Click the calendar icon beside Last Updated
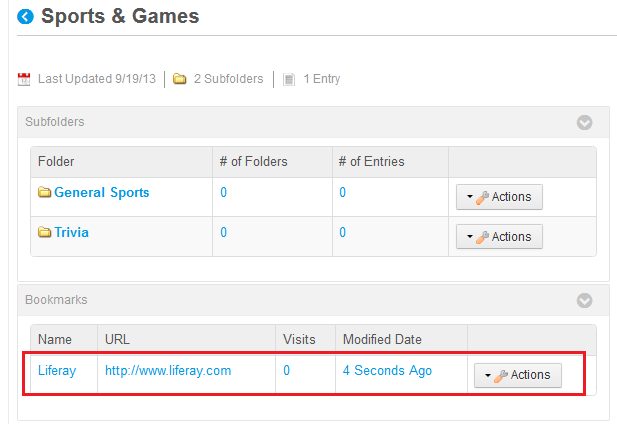 pos(24,79)
